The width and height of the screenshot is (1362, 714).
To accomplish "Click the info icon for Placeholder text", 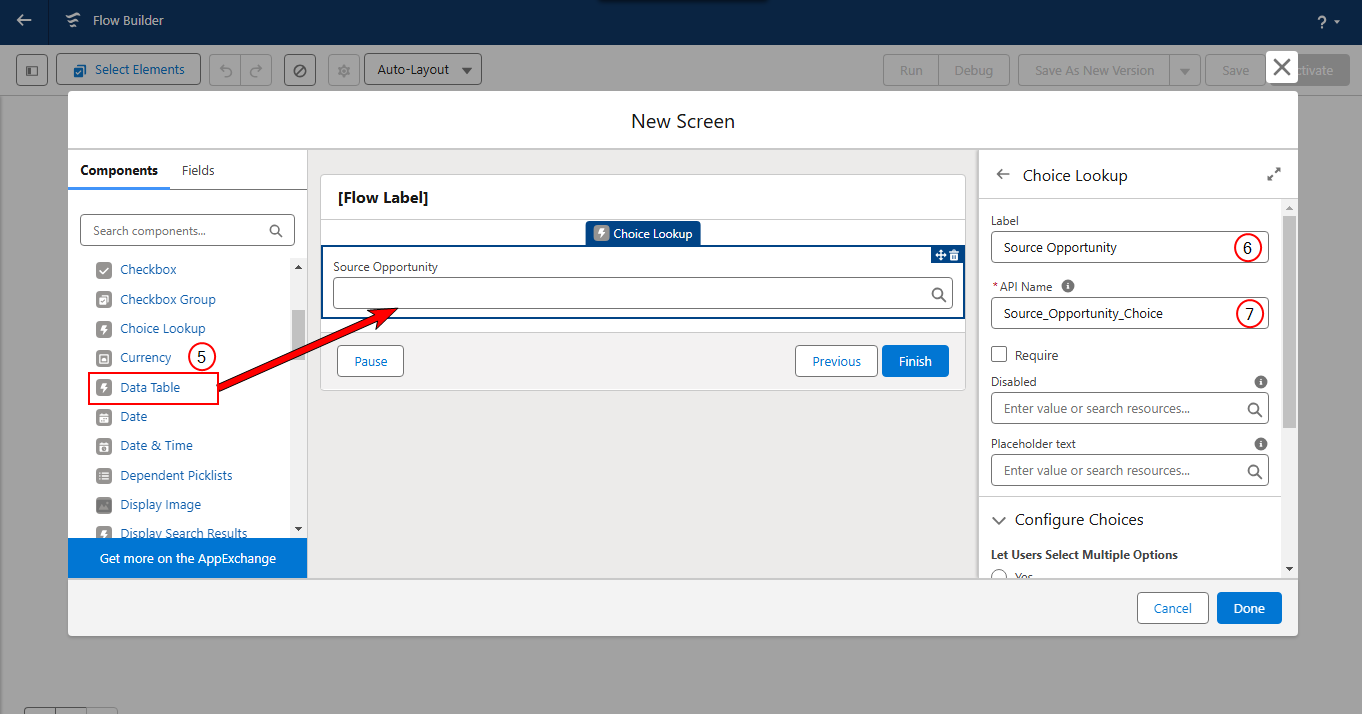I will pyautogui.click(x=1261, y=444).
